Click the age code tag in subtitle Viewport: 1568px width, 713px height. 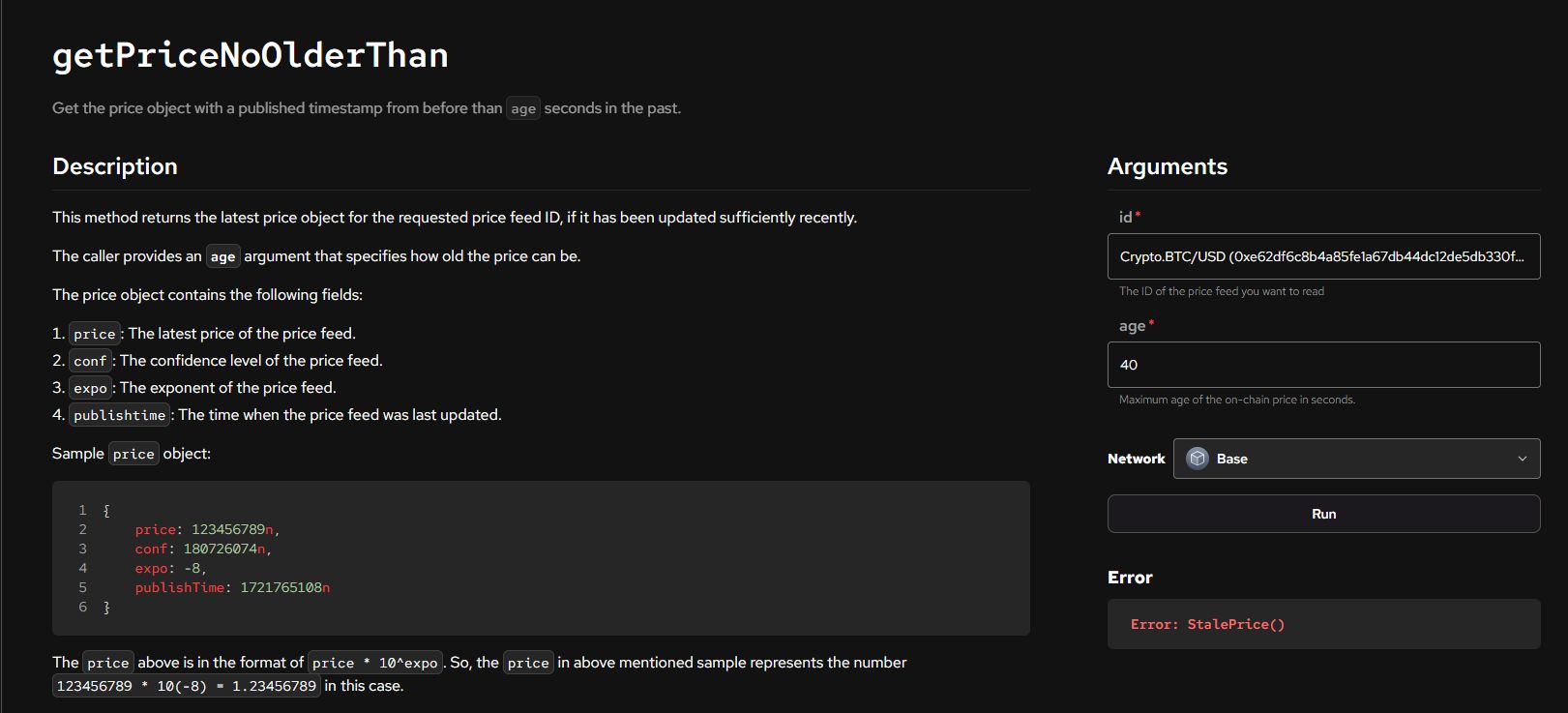click(x=523, y=108)
